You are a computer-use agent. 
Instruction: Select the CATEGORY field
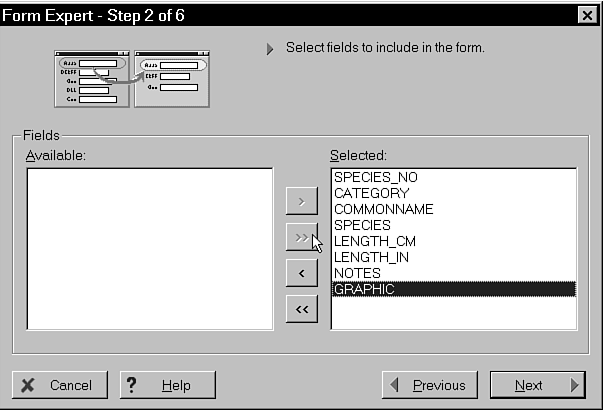click(371, 193)
